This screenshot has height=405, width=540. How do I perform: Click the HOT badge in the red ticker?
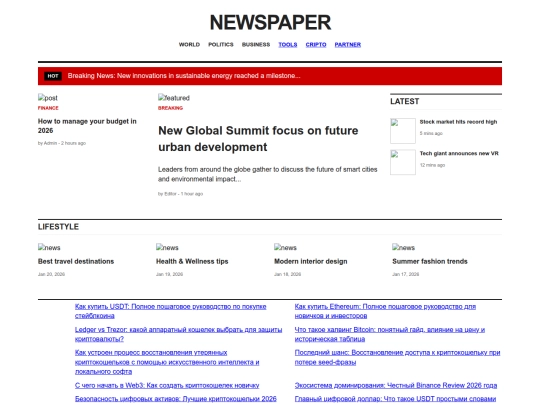pyautogui.click(x=53, y=76)
